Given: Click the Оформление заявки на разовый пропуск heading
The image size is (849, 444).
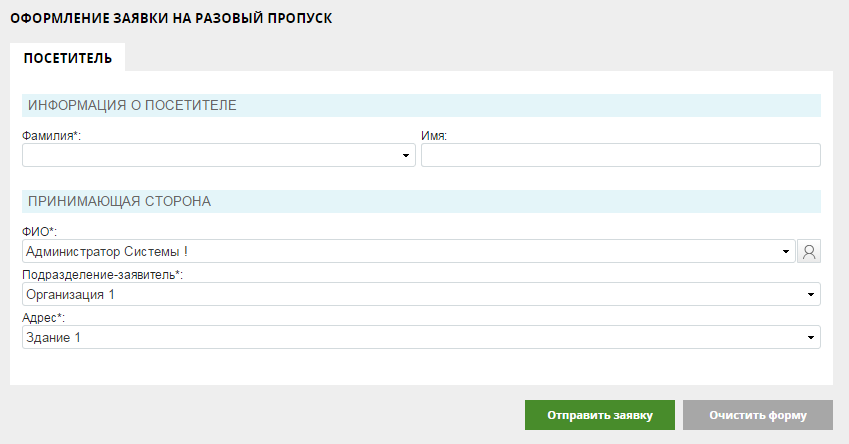Looking at the screenshot, I should (x=171, y=18).
